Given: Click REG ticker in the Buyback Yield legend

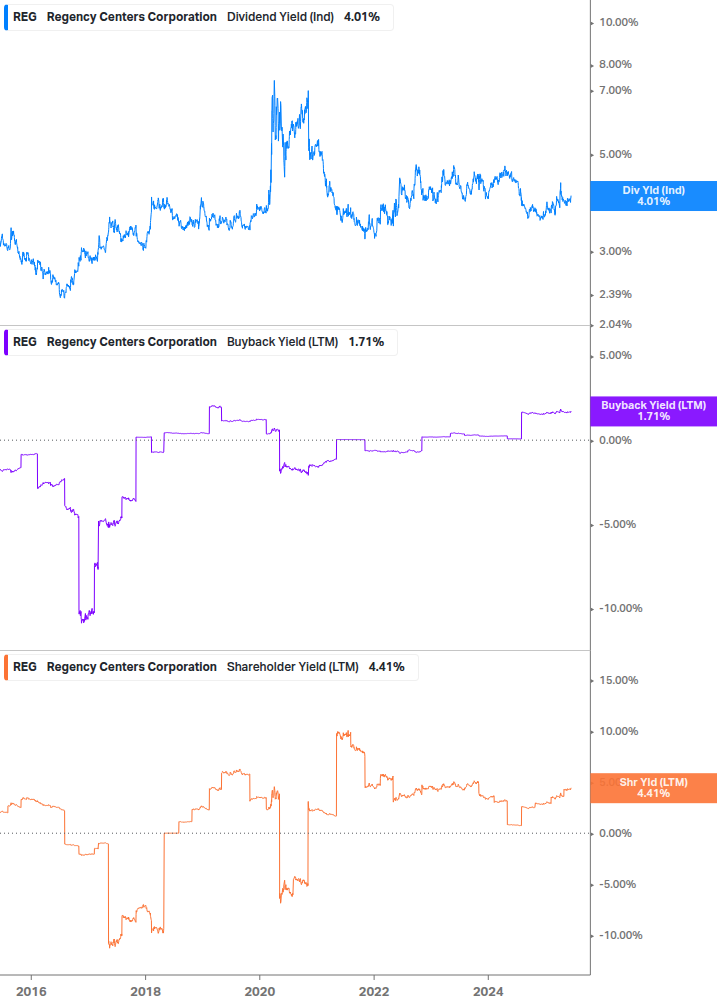Looking at the screenshot, I should coord(25,342).
